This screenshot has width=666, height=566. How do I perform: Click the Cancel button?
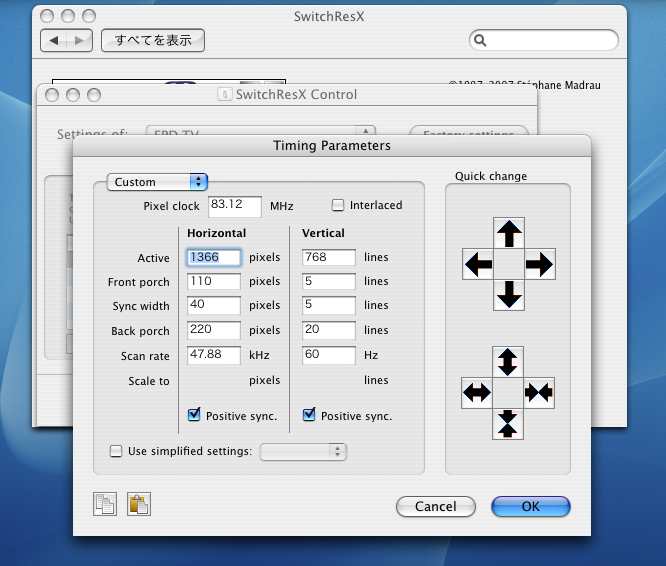click(436, 507)
